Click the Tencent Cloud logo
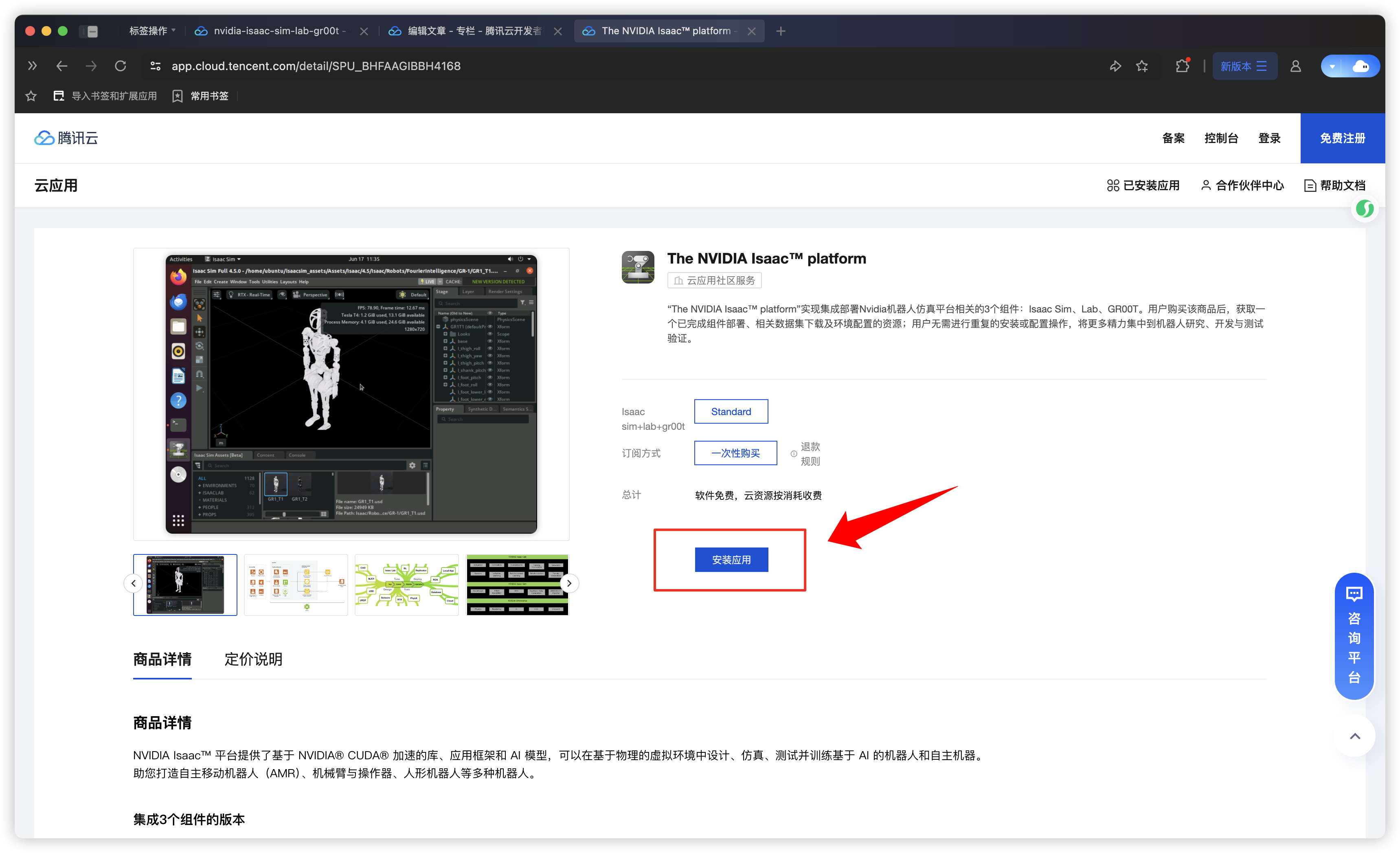Screen dimensions: 1400x853 (x=66, y=138)
